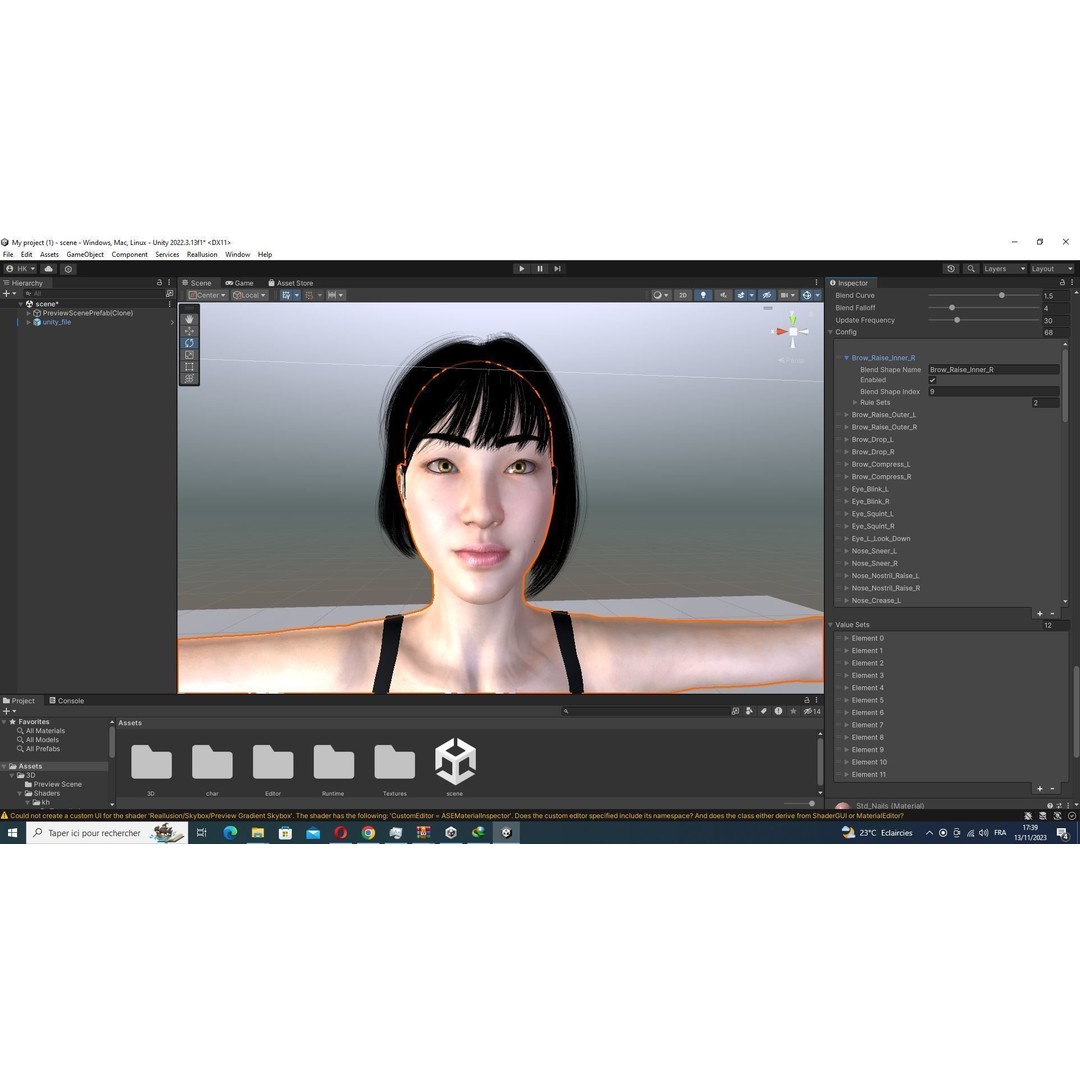1080x1080 pixels.
Task: Select All Materials in Favorites
Action: (45, 731)
